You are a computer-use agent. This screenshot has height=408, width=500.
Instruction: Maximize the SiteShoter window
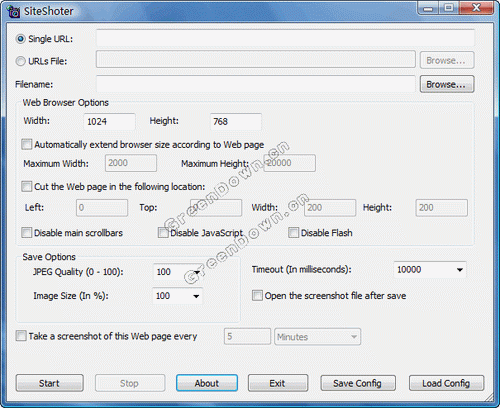pos(449,8)
